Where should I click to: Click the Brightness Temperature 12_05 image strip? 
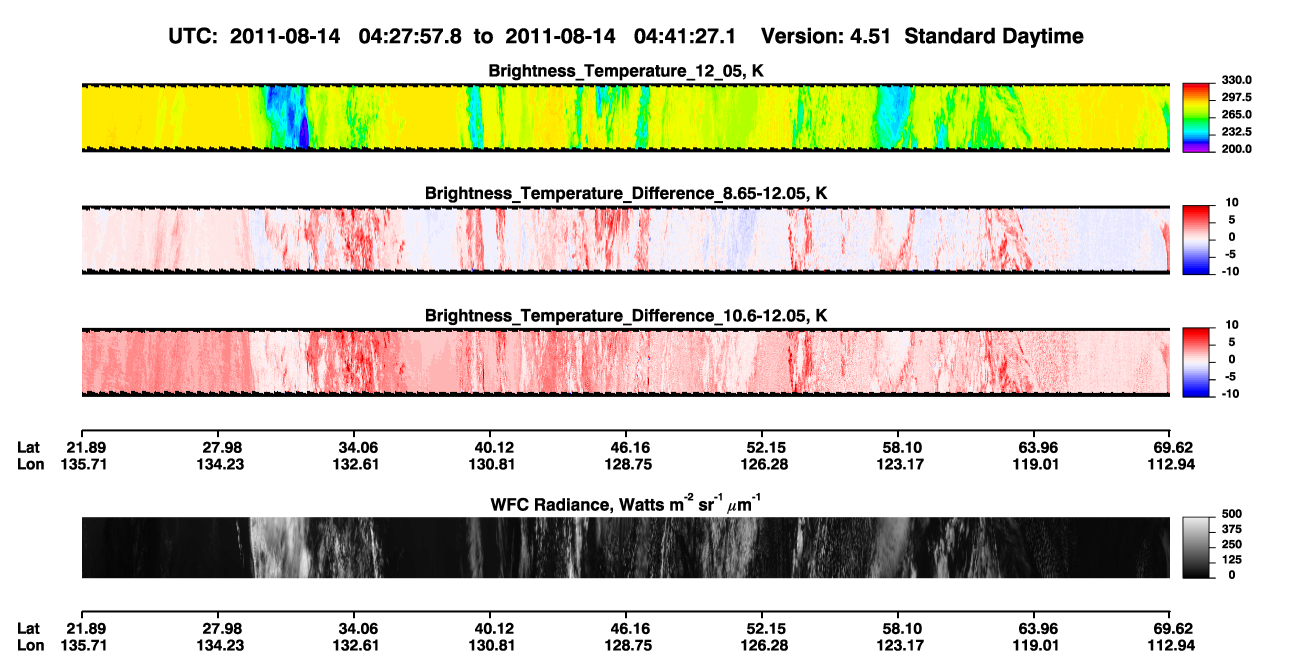(x=625, y=117)
